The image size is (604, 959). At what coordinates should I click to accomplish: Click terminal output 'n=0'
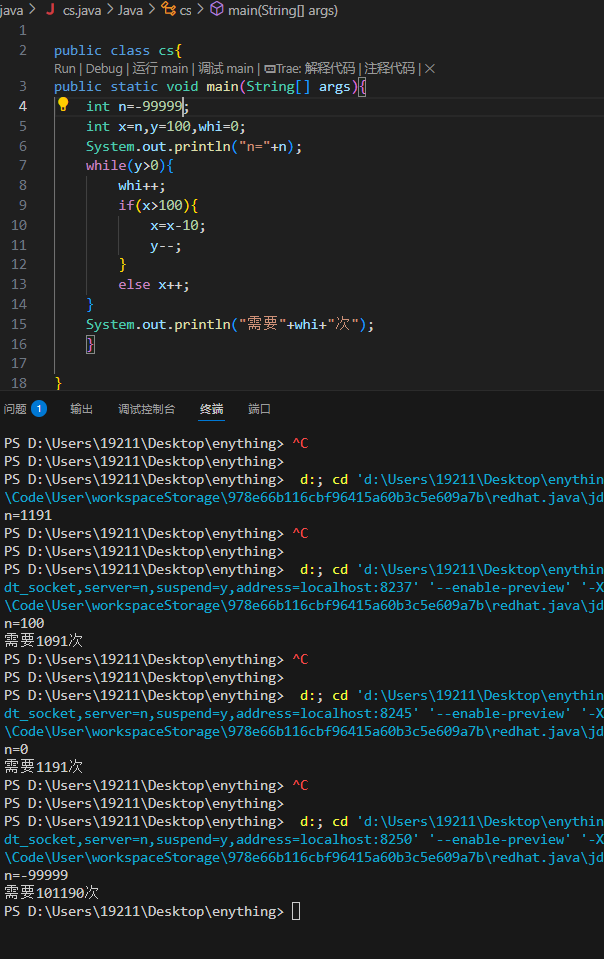[x=16, y=749]
